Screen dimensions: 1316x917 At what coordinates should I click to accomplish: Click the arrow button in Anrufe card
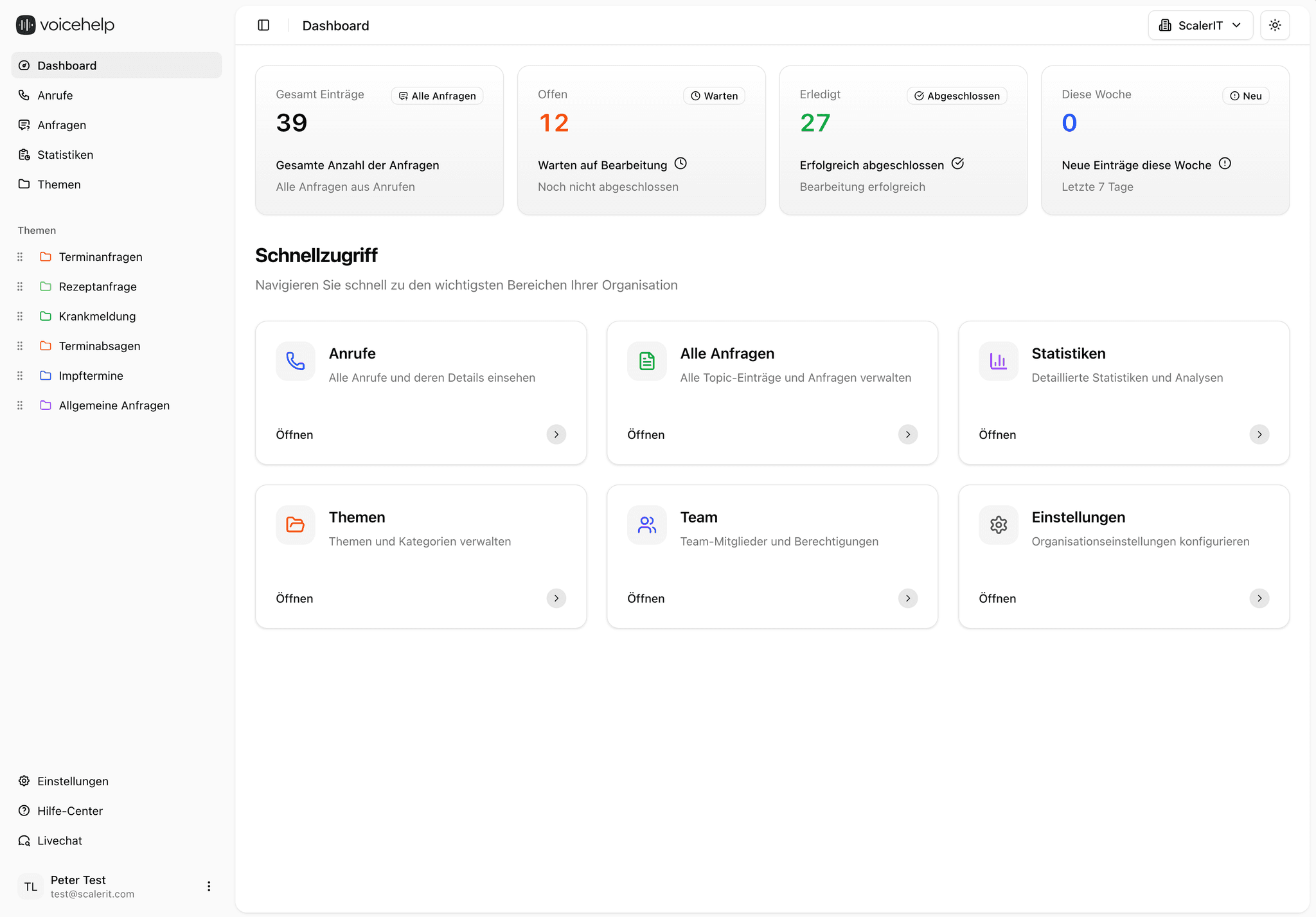click(556, 434)
